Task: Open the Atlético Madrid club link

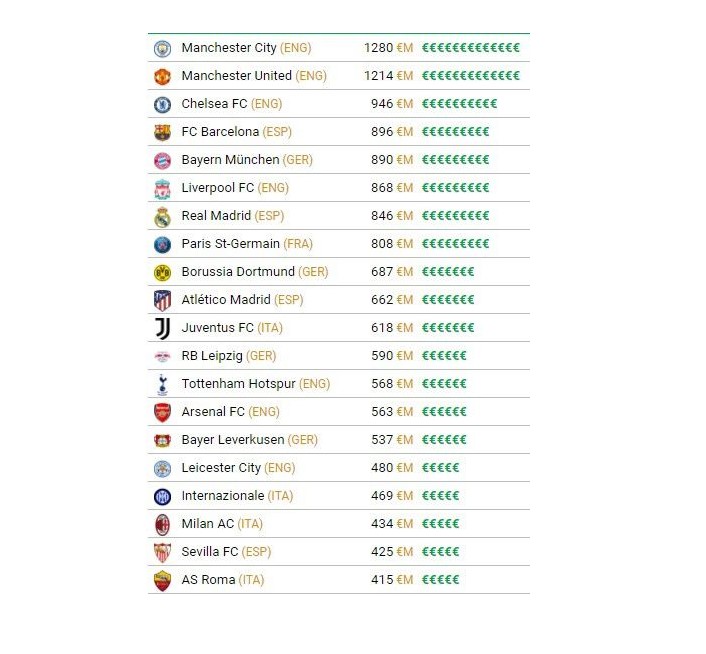Action: click(x=226, y=300)
